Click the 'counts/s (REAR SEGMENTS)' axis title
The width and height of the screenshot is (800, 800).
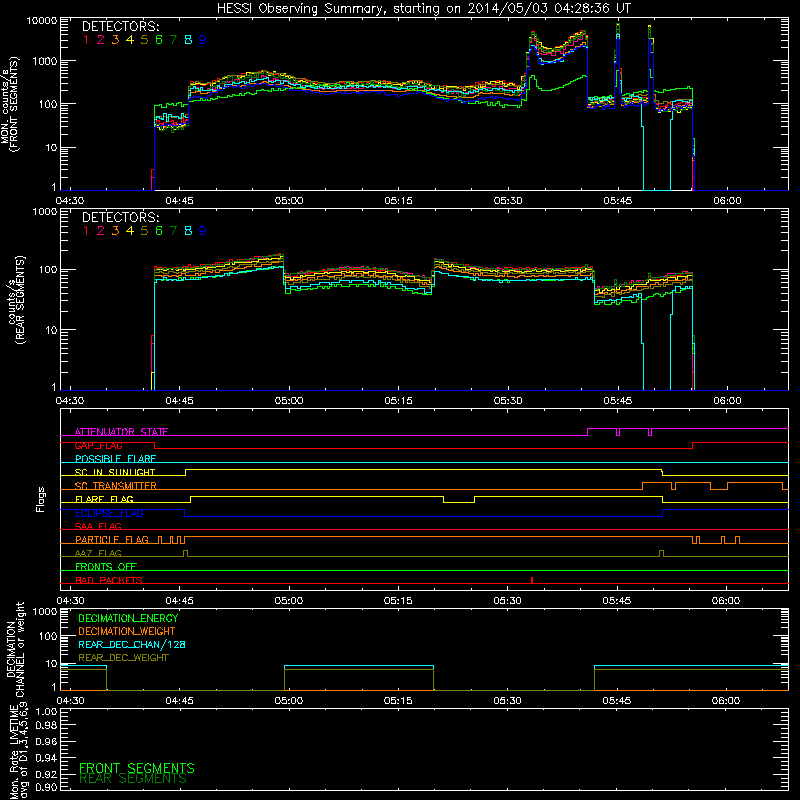[16, 300]
